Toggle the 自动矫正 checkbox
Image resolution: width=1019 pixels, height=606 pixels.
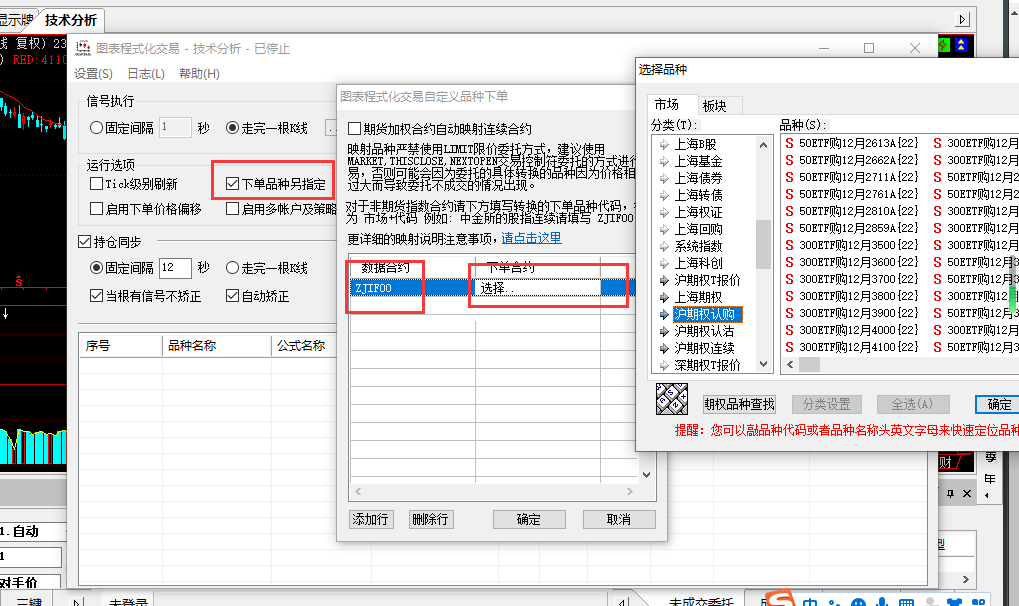click(x=232, y=296)
